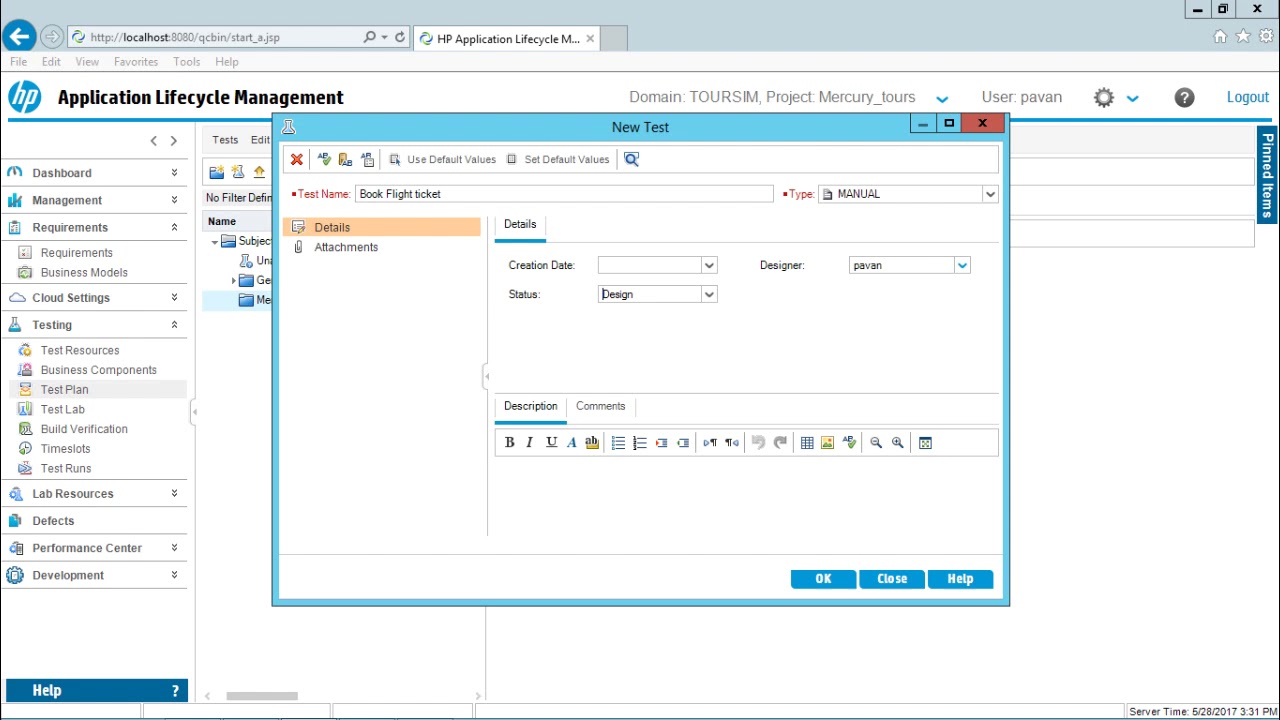Screen dimensions: 1280x720
Task: Open the Defects module
Action: click(53, 521)
